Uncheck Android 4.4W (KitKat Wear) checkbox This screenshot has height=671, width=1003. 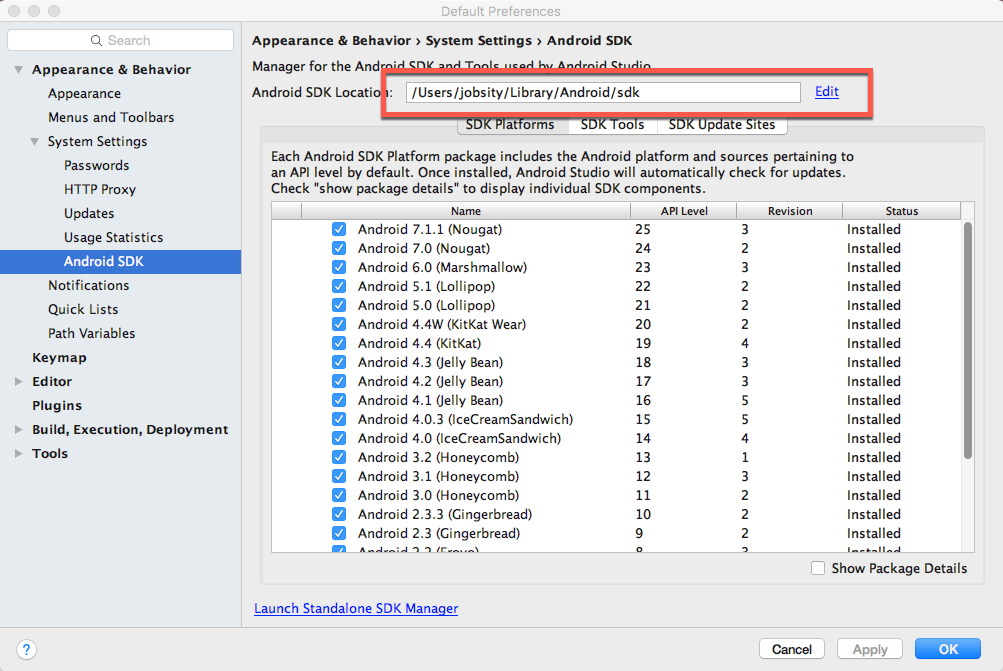(339, 324)
